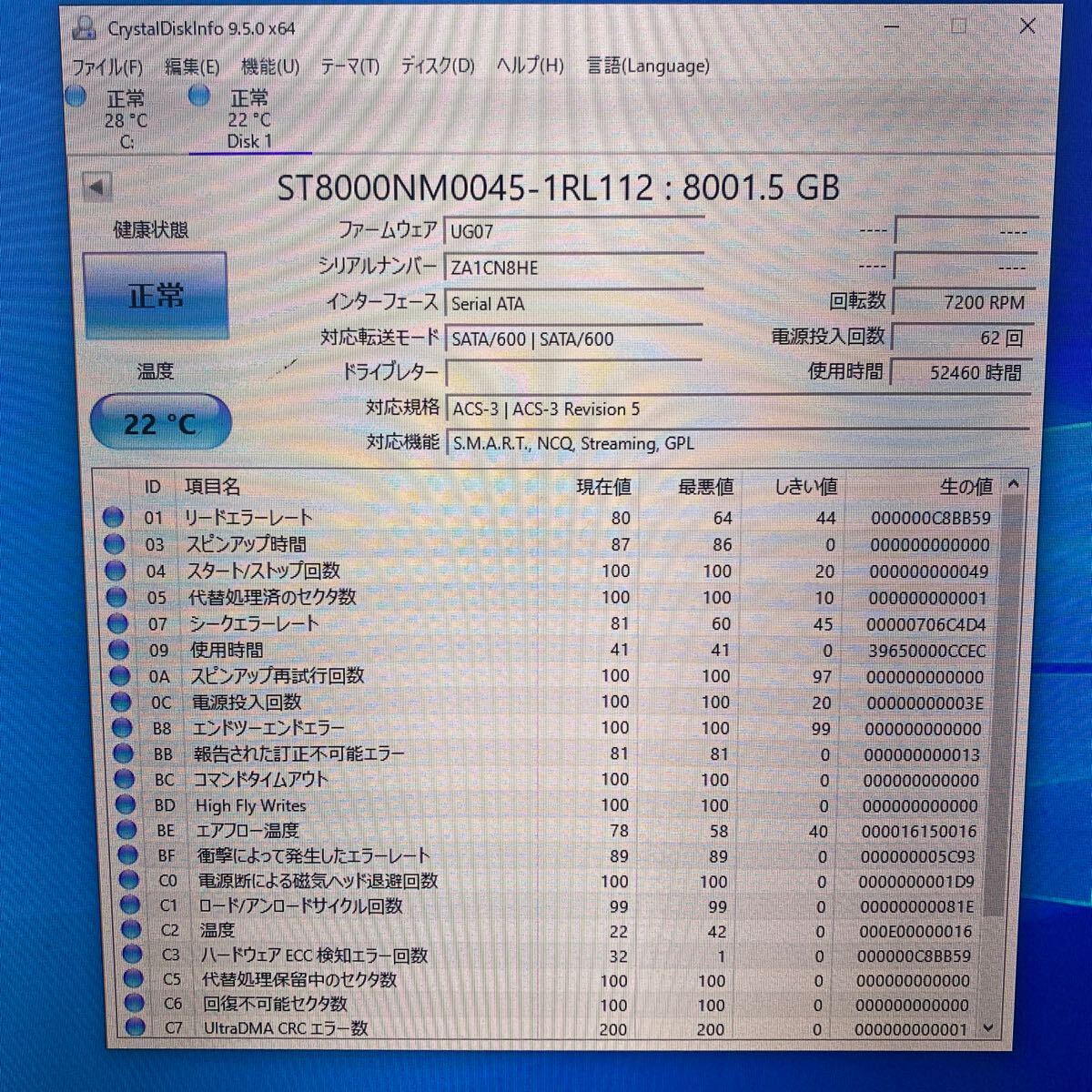Click the S.M.A.R.T., NCQ features field
Screen dimensions: 1092x1092
pyautogui.click(x=739, y=443)
